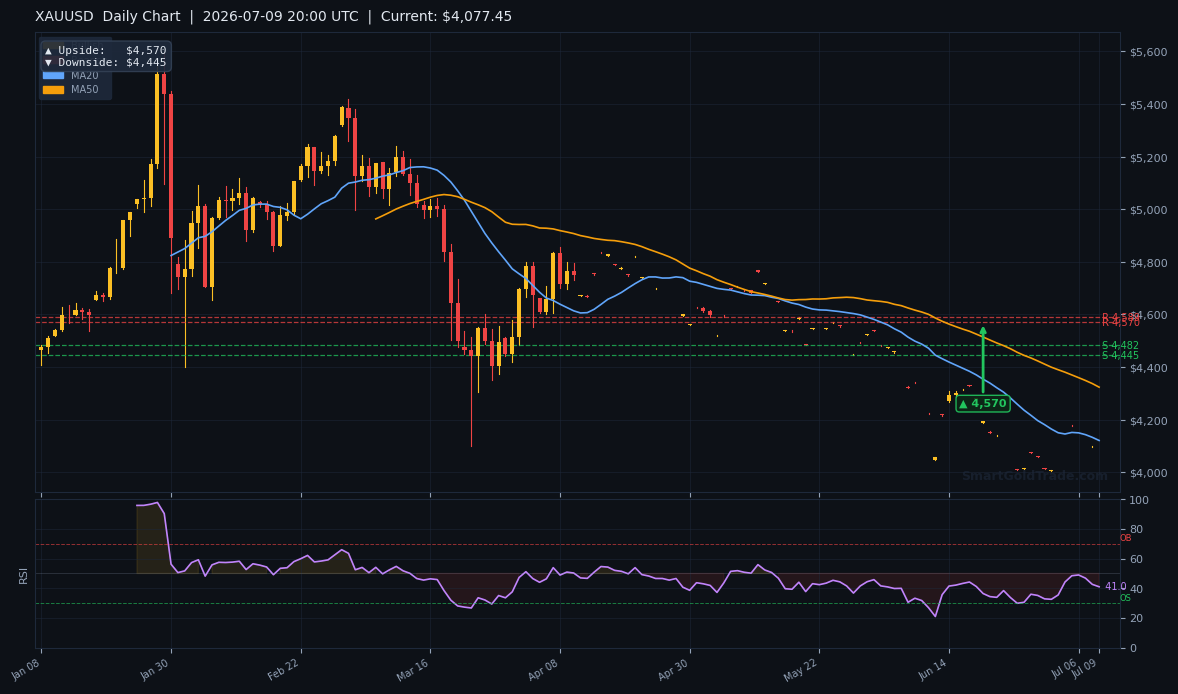
Task: Click the $5,600 price axis label
Action: 1149,52
